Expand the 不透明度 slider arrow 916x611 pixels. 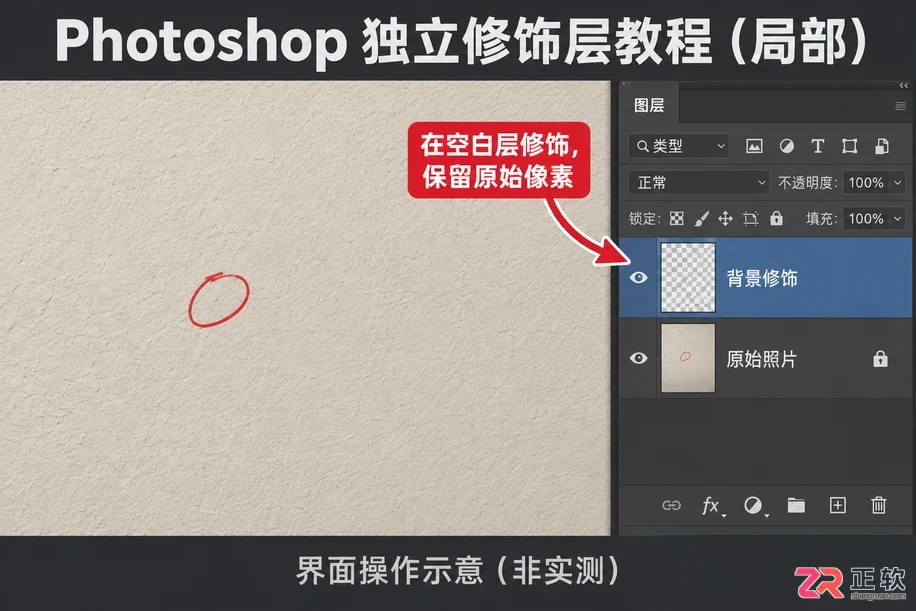pos(897,183)
